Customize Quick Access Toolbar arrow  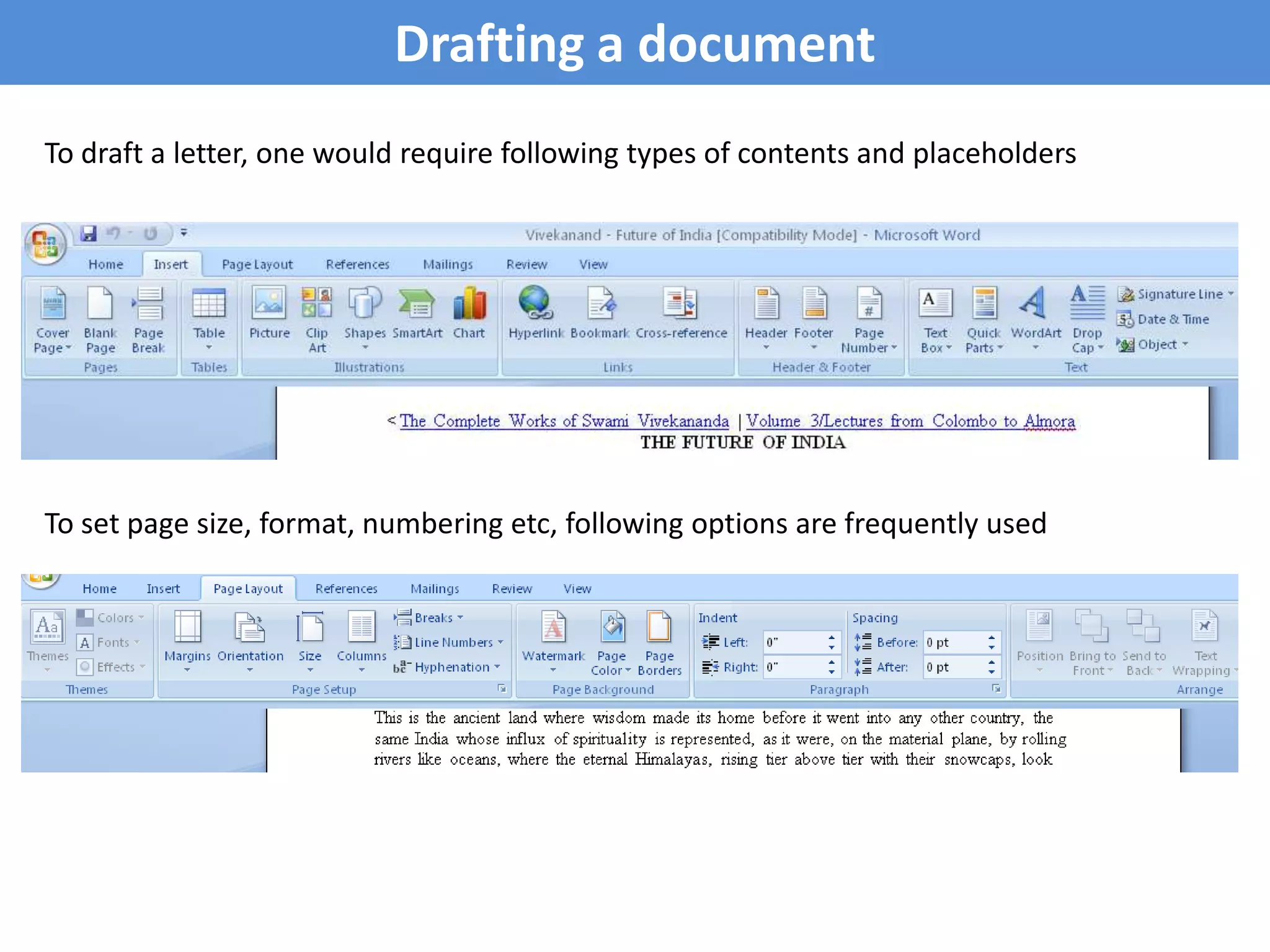pos(184,233)
